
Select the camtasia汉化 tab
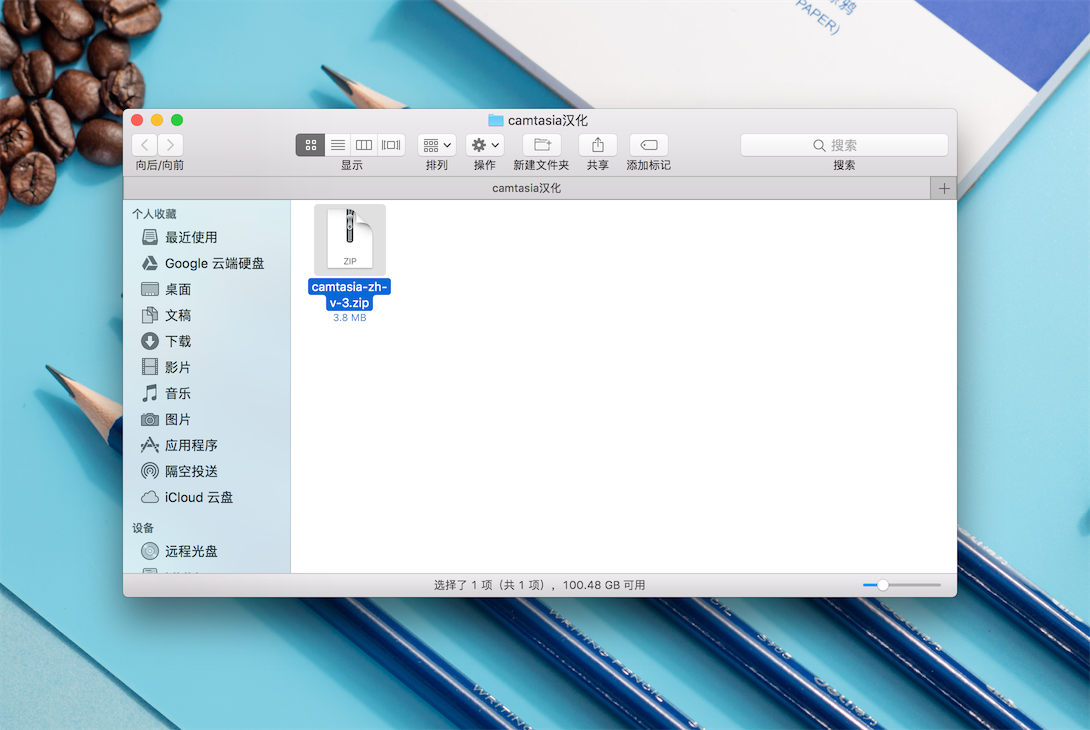[526, 188]
